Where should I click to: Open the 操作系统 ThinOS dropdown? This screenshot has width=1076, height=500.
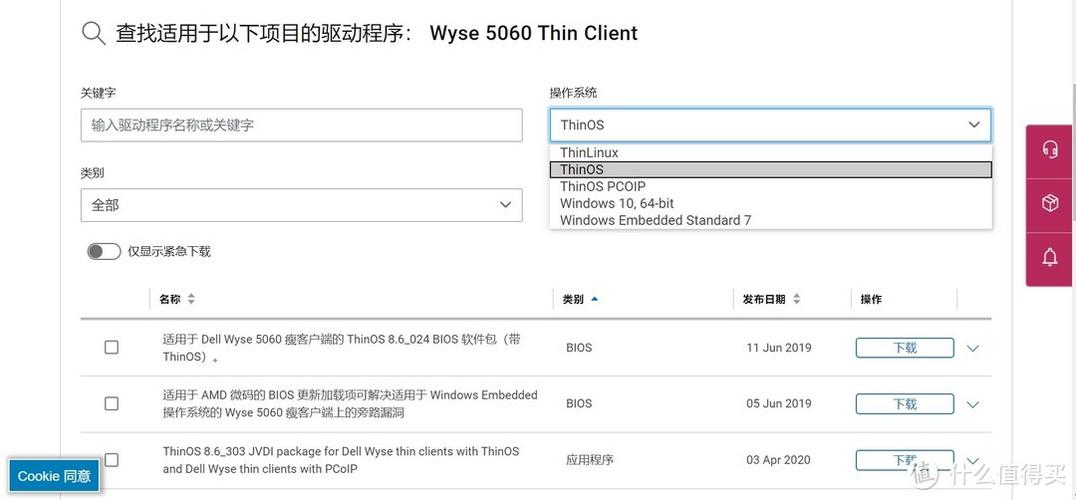770,125
